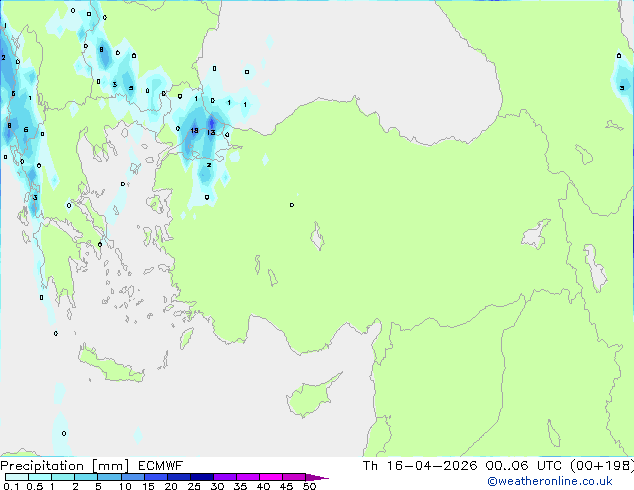Click the 'Precipitation [mm]' title text
Viewport: 634px width, 490px height.
click(x=65, y=466)
